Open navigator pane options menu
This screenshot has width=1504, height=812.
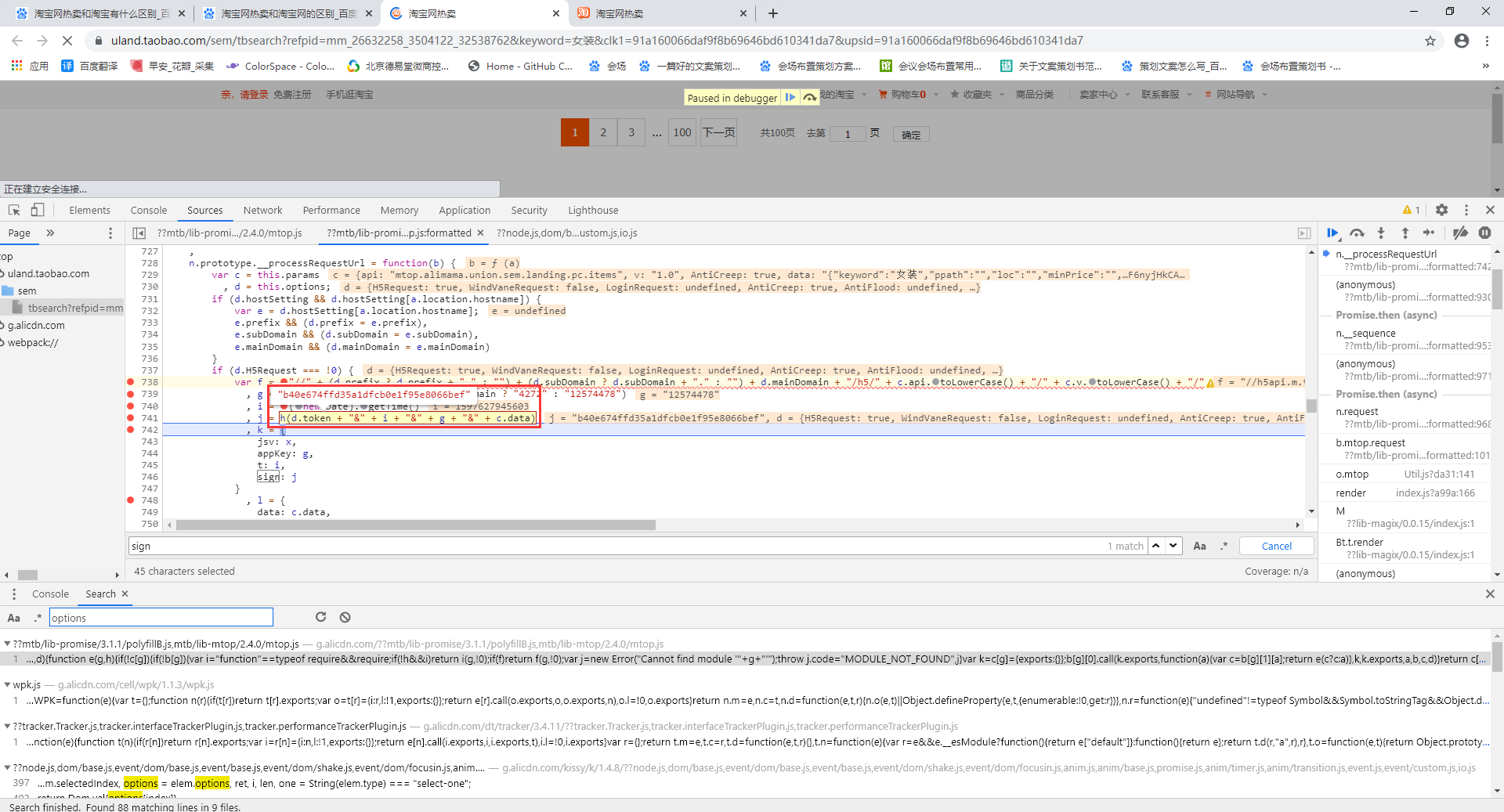(110, 233)
